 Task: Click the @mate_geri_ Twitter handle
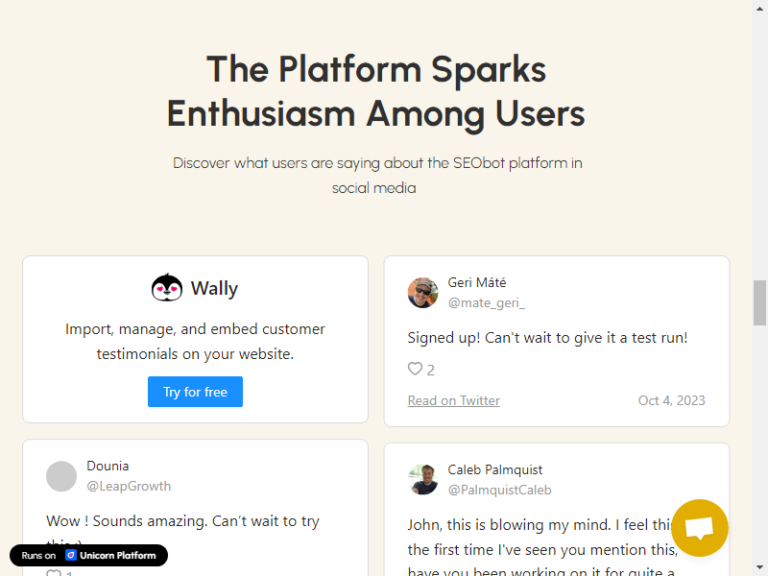pyautogui.click(x=486, y=303)
